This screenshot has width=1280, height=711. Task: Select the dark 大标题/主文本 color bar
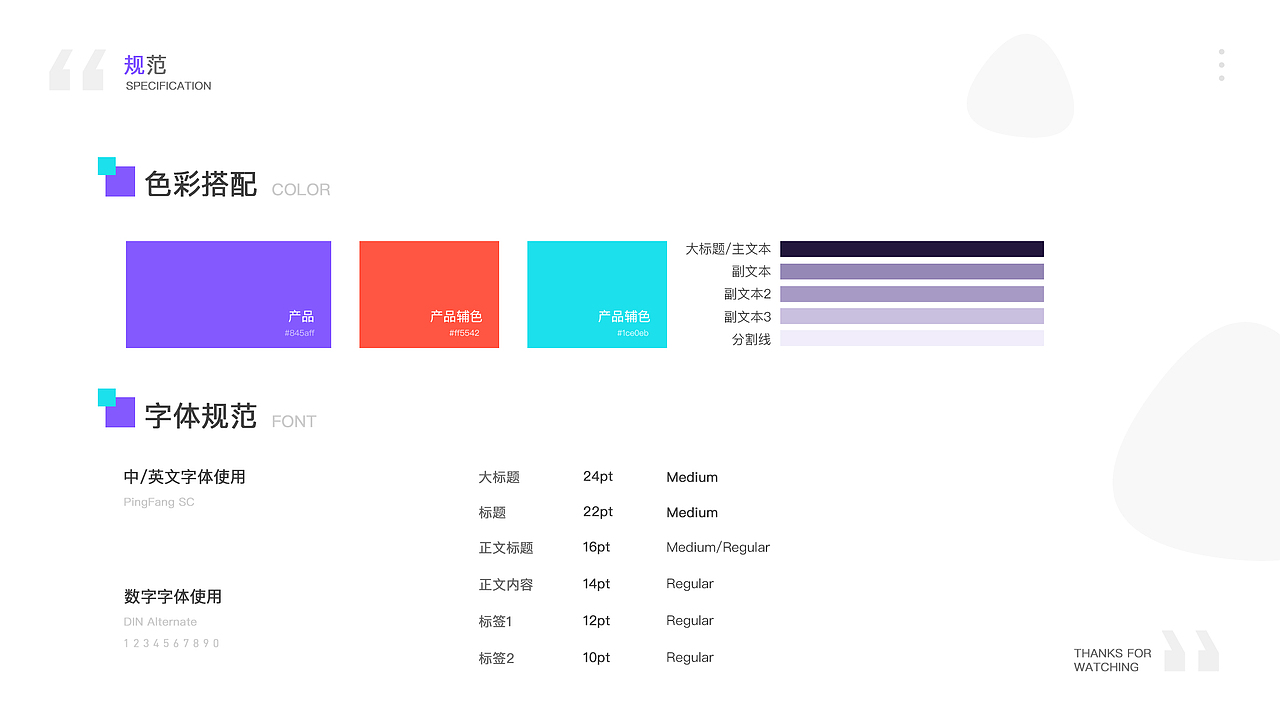[x=912, y=249]
